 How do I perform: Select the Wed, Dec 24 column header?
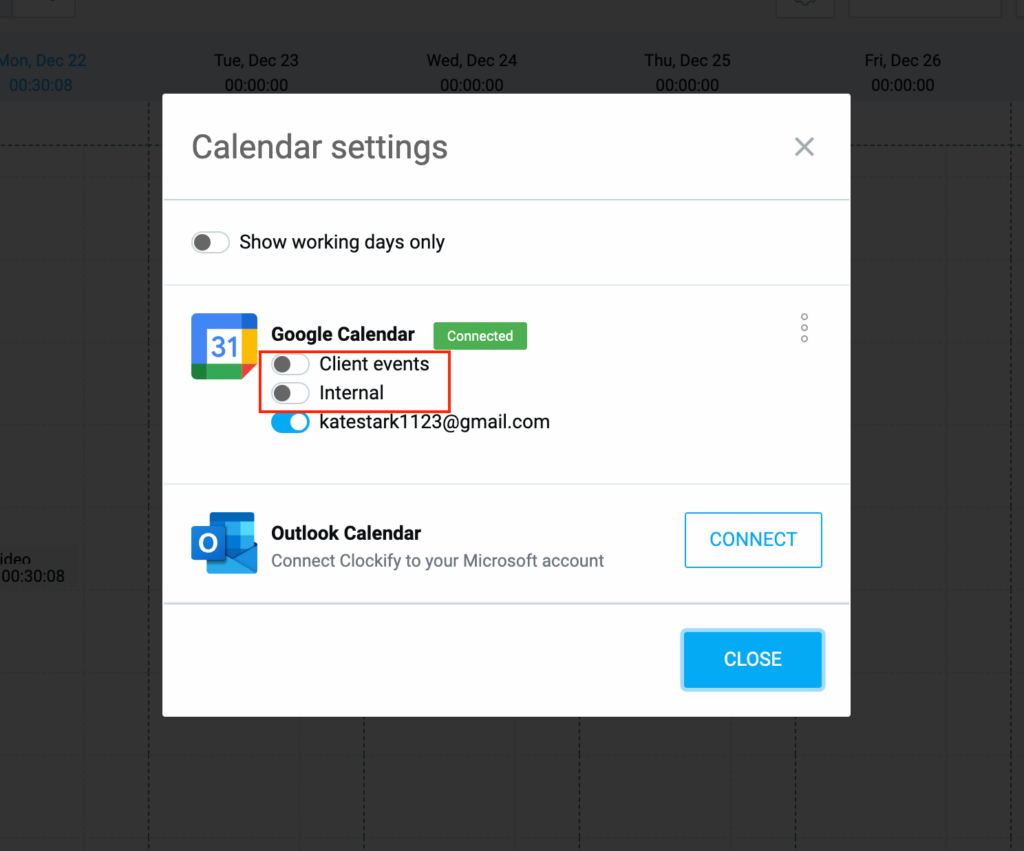coord(472,61)
